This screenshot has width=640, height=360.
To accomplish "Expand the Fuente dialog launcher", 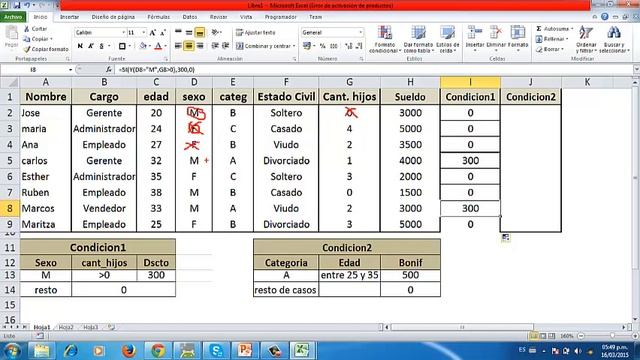I will click(166, 59).
